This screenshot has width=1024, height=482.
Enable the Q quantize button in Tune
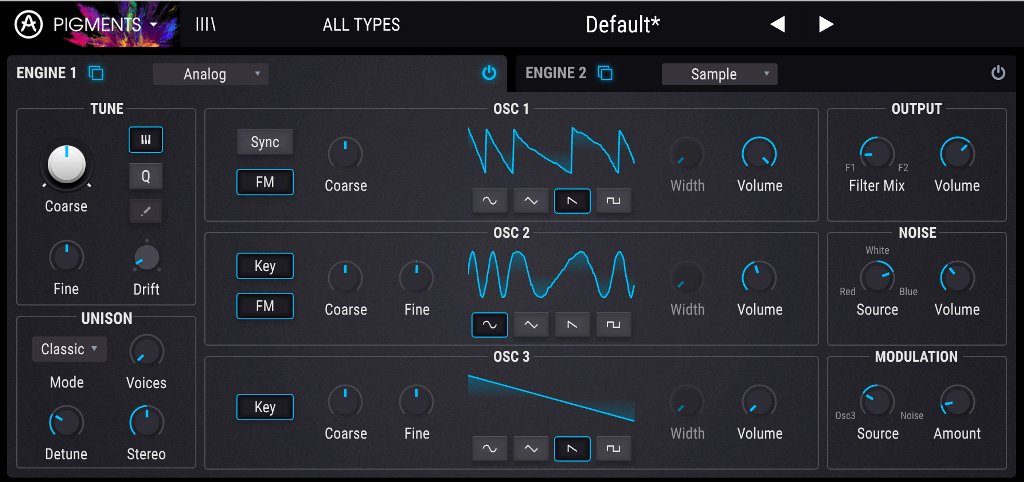point(146,176)
